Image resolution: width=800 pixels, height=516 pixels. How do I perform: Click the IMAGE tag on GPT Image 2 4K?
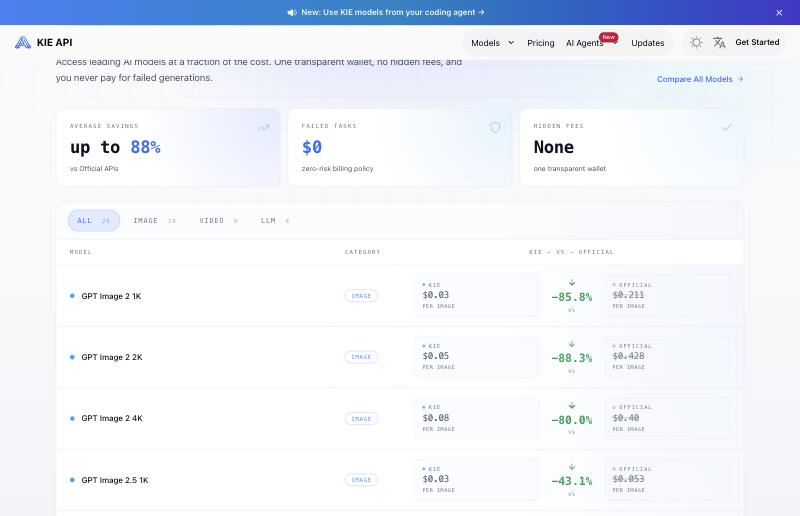pos(361,419)
